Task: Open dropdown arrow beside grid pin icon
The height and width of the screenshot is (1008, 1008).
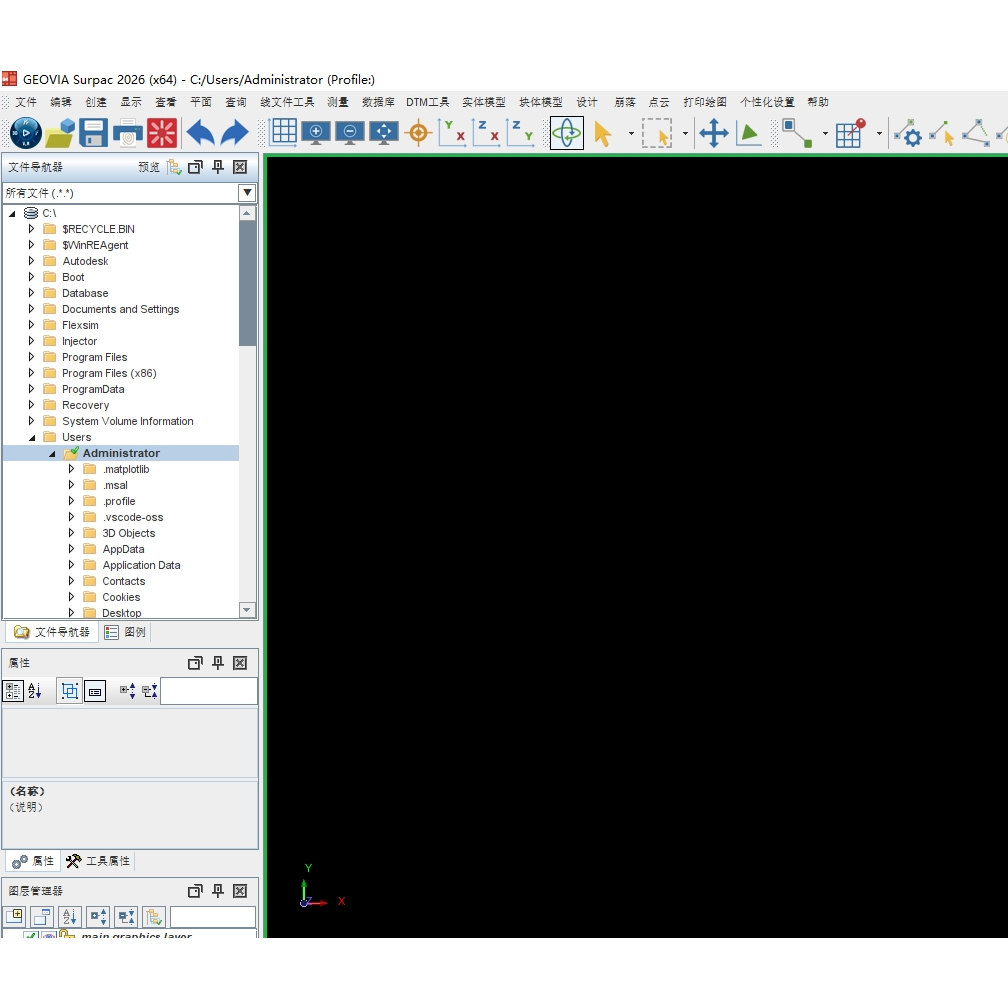Action: click(879, 134)
